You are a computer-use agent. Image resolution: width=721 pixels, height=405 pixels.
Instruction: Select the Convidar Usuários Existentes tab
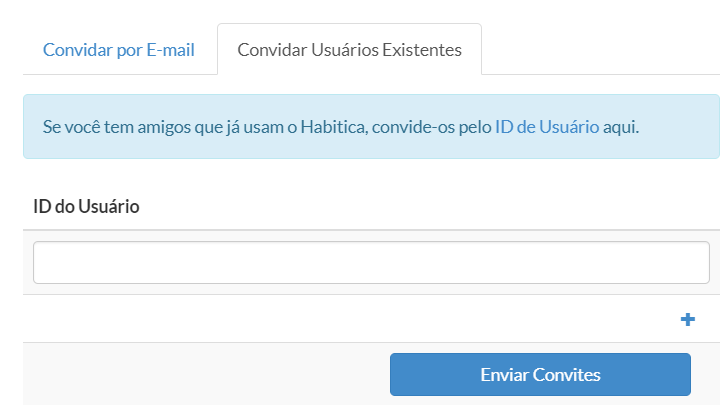coord(349,50)
